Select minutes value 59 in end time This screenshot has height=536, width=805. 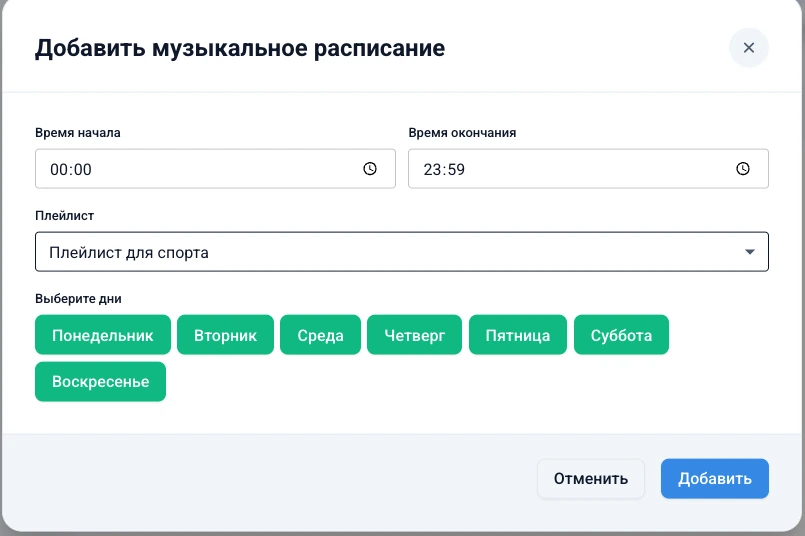pyautogui.click(x=455, y=170)
